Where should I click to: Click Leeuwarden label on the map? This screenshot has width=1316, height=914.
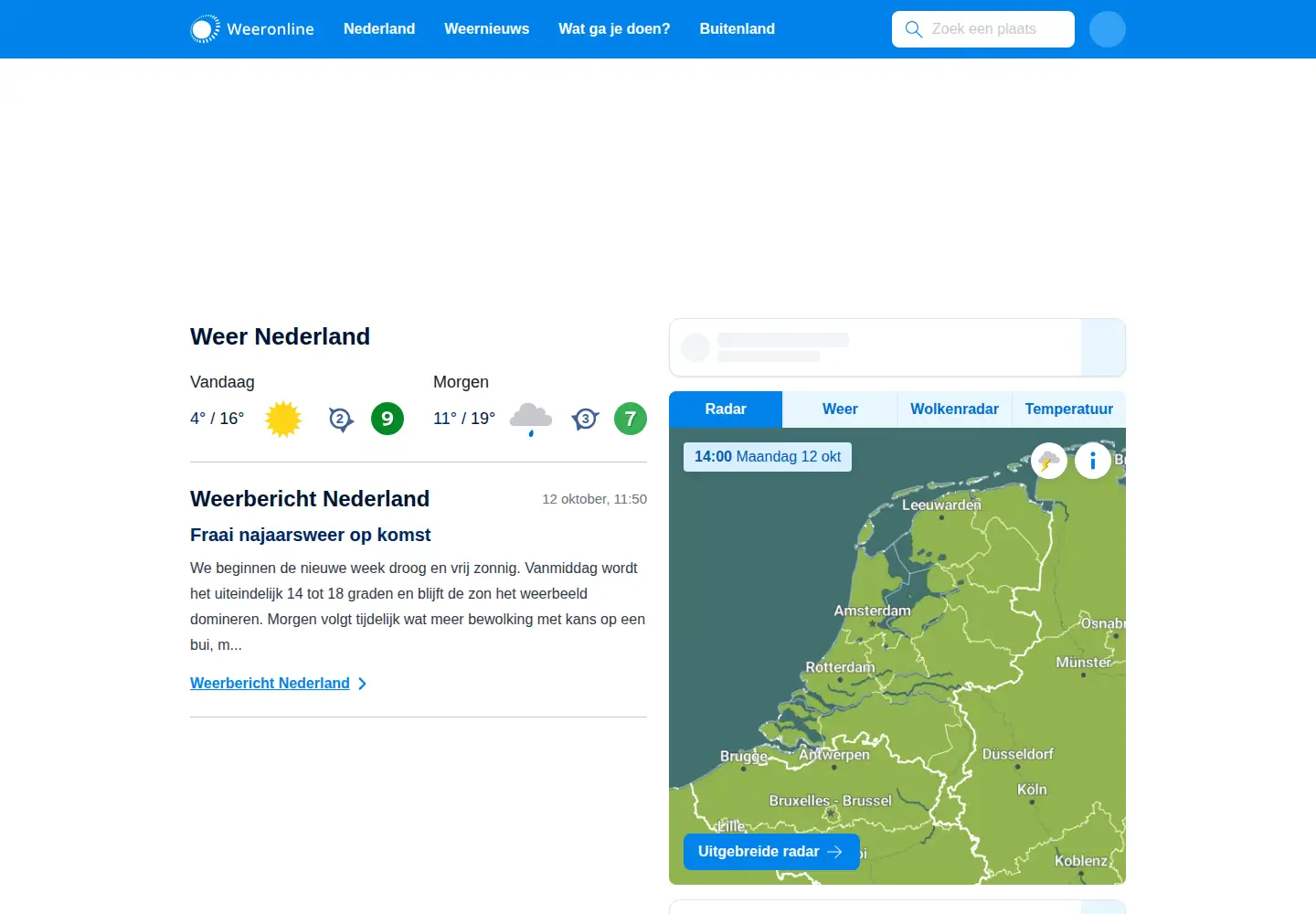tap(941, 505)
